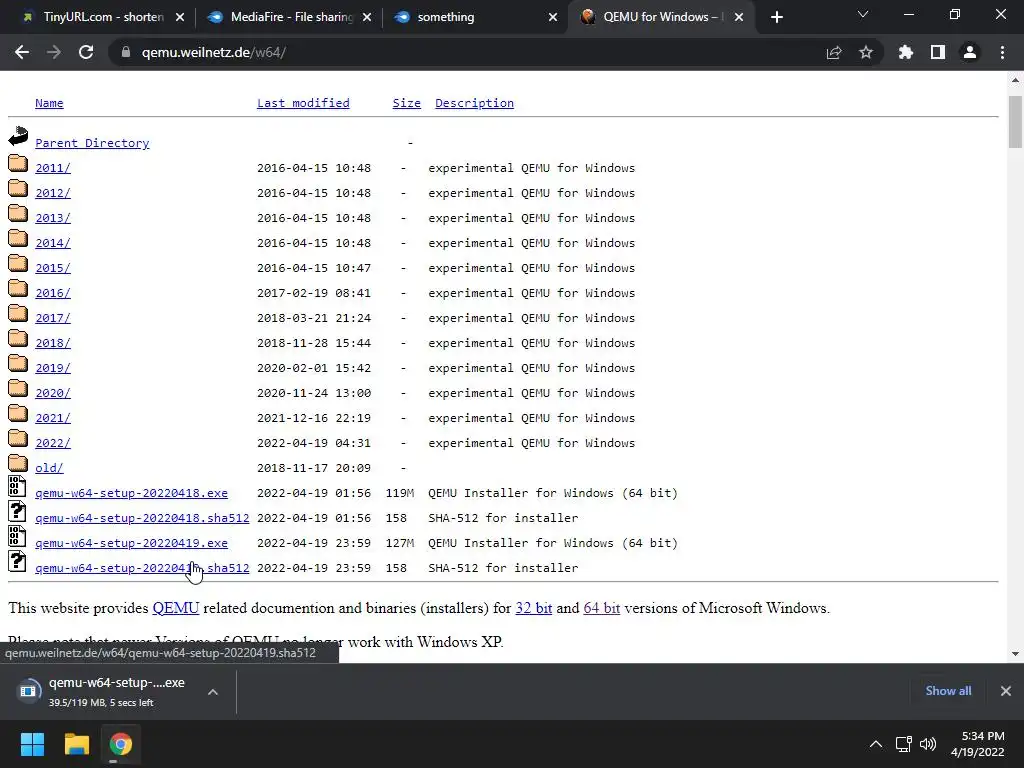Click the folder icon beside 2022/
The height and width of the screenshot is (768, 1024).
(x=18, y=438)
